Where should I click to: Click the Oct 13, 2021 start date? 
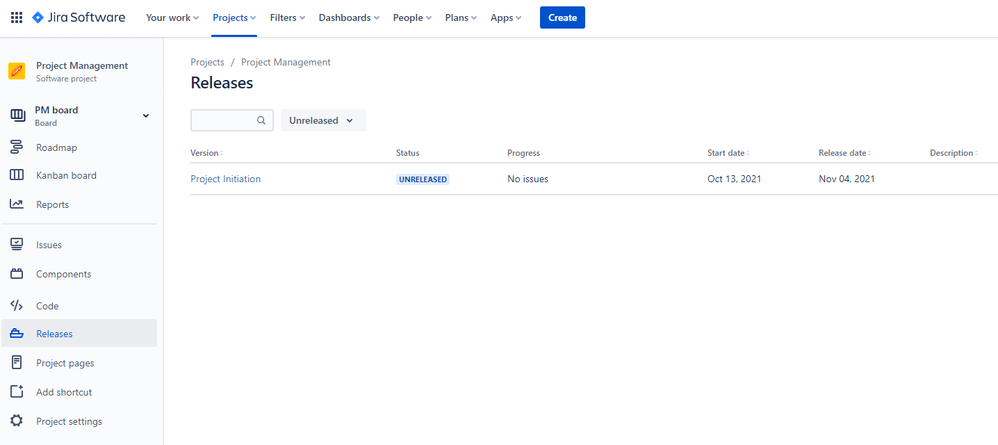point(734,179)
